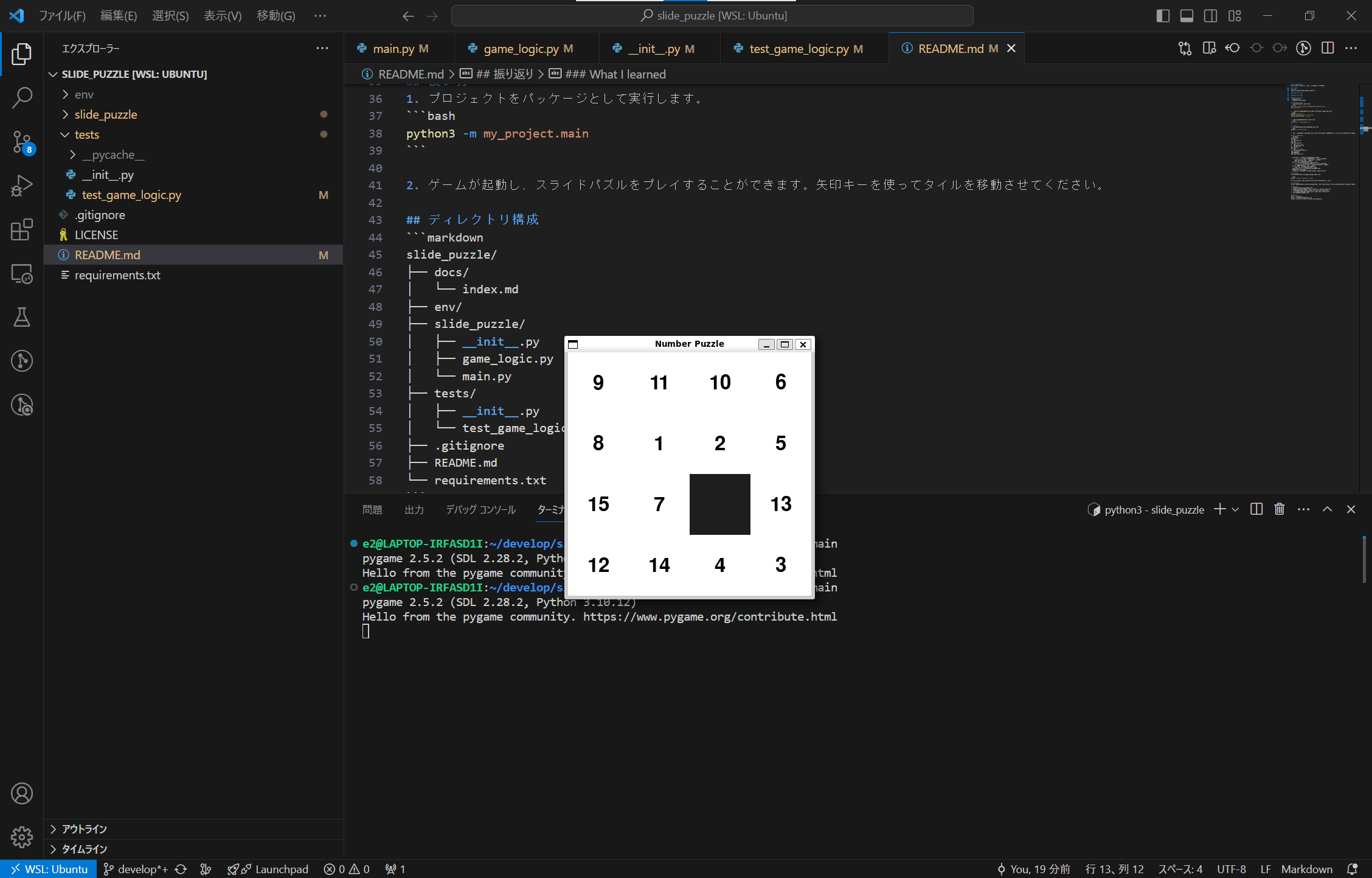This screenshot has width=1372, height=878.
Task: Open the 表示(V) menu
Action: (x=223, y=16)
